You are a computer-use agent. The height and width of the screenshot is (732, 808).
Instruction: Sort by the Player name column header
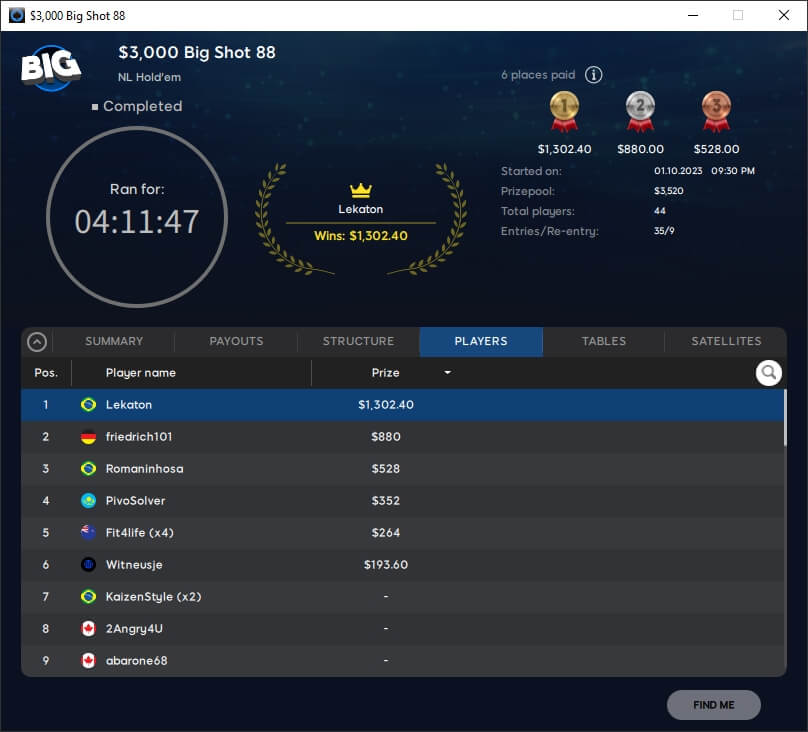[x=140, y=372]
